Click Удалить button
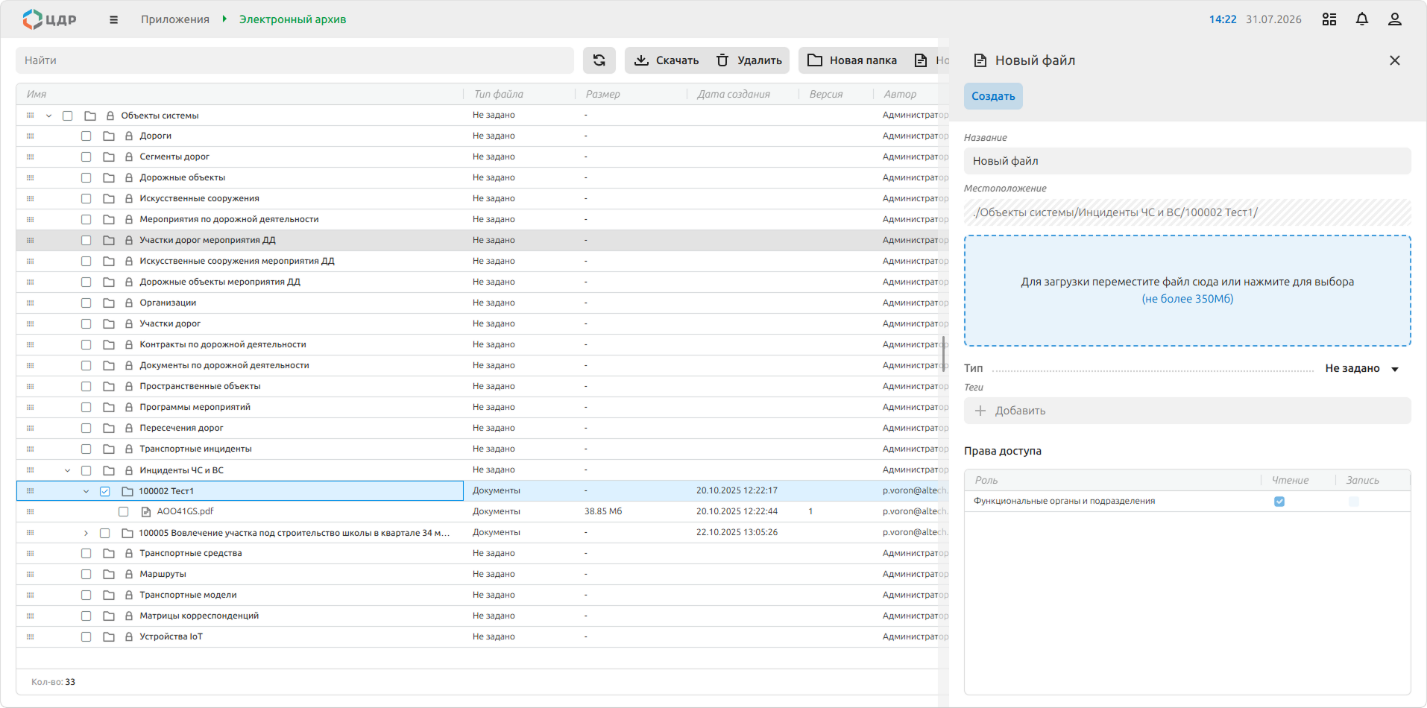The image size is (1427, 708). pyautogui.click(x=749, y=60)
